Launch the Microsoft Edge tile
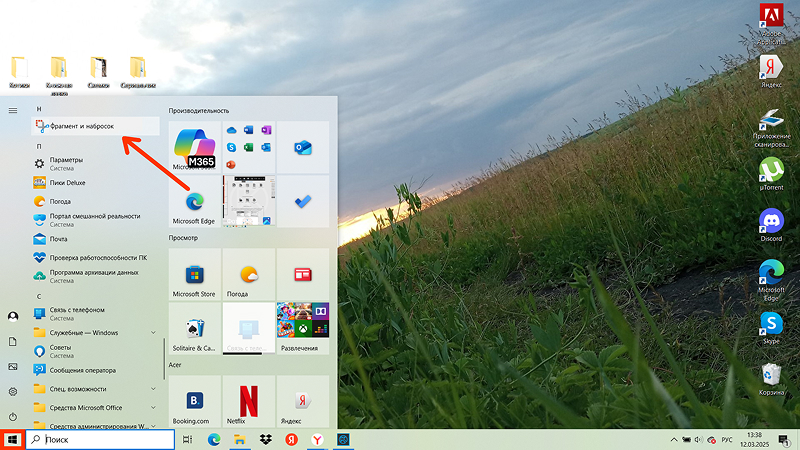 tap(194, 202)
